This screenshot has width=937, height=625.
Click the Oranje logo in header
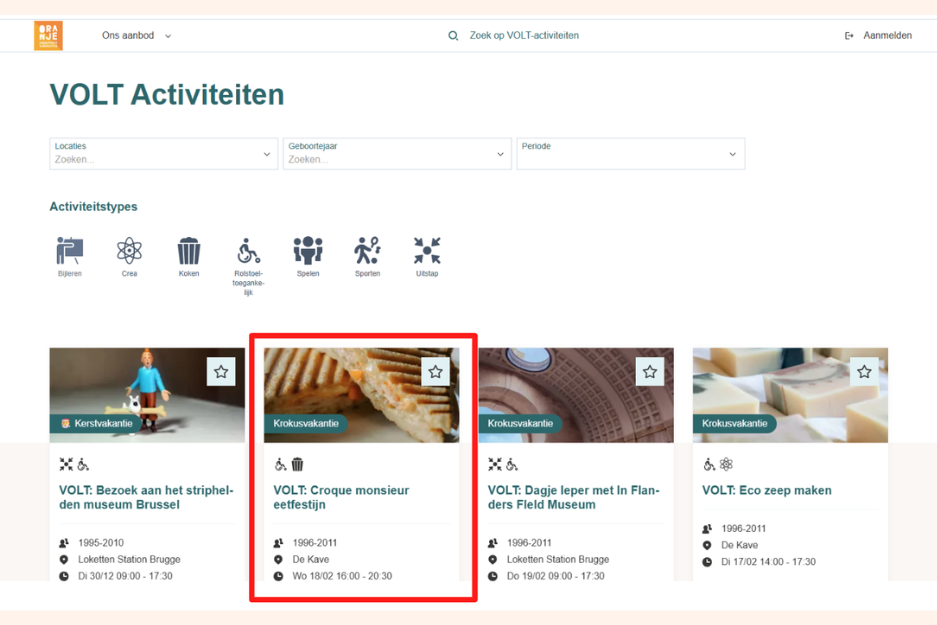48,36
